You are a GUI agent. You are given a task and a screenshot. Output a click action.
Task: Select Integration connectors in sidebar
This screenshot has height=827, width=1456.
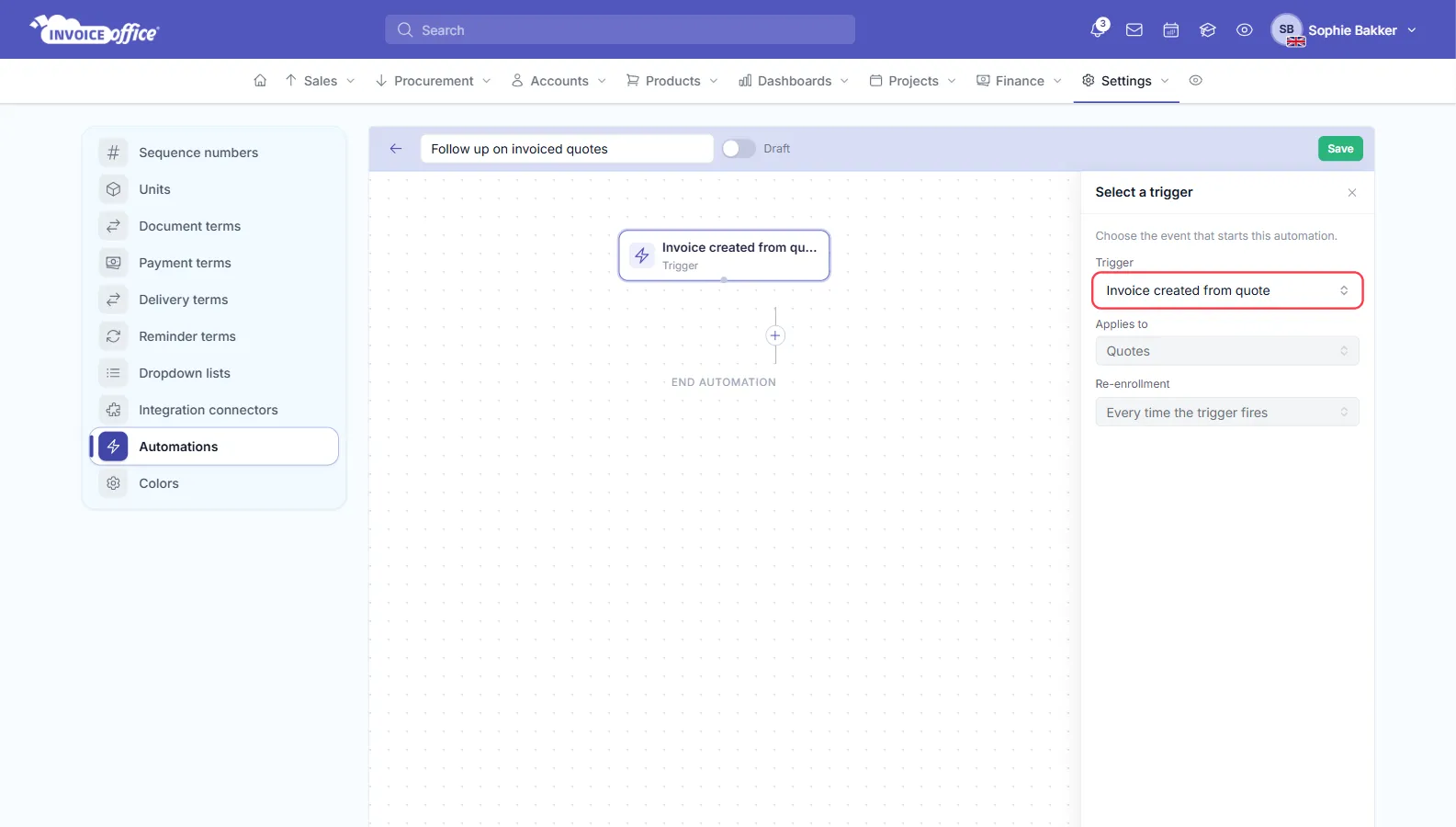click(214, 409)
